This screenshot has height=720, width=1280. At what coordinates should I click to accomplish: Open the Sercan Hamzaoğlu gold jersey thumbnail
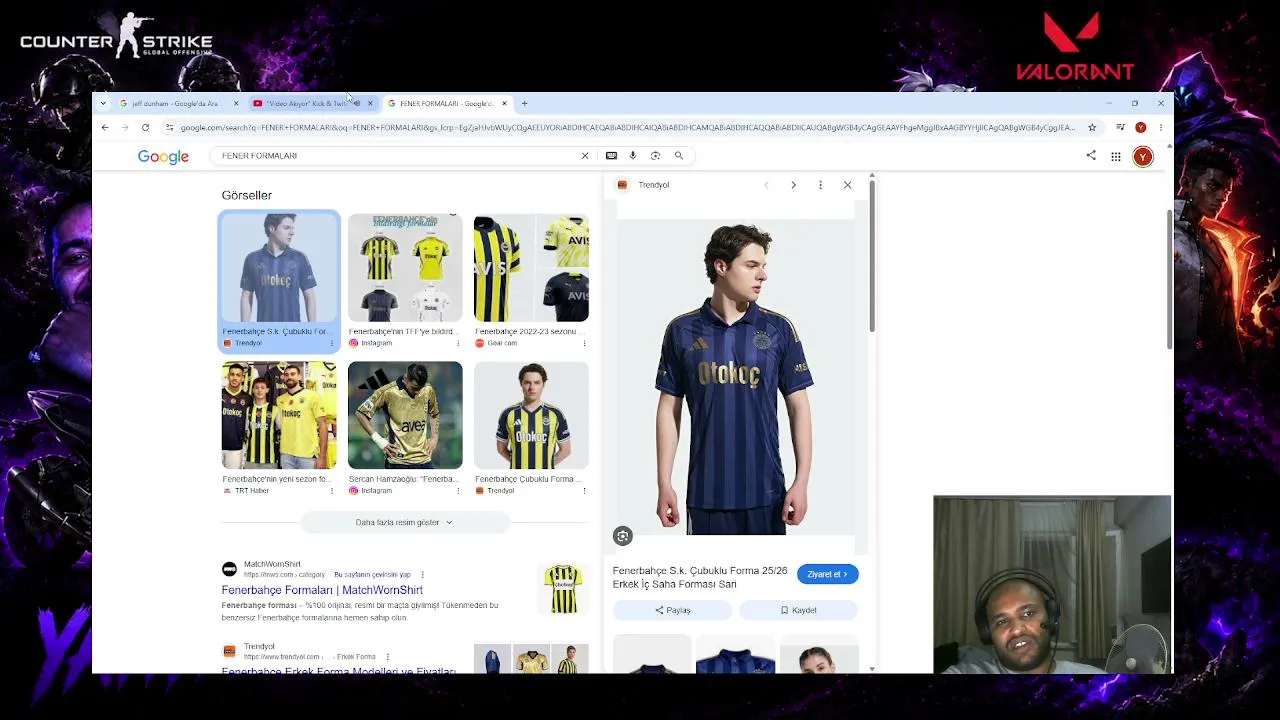coord(405,415)
